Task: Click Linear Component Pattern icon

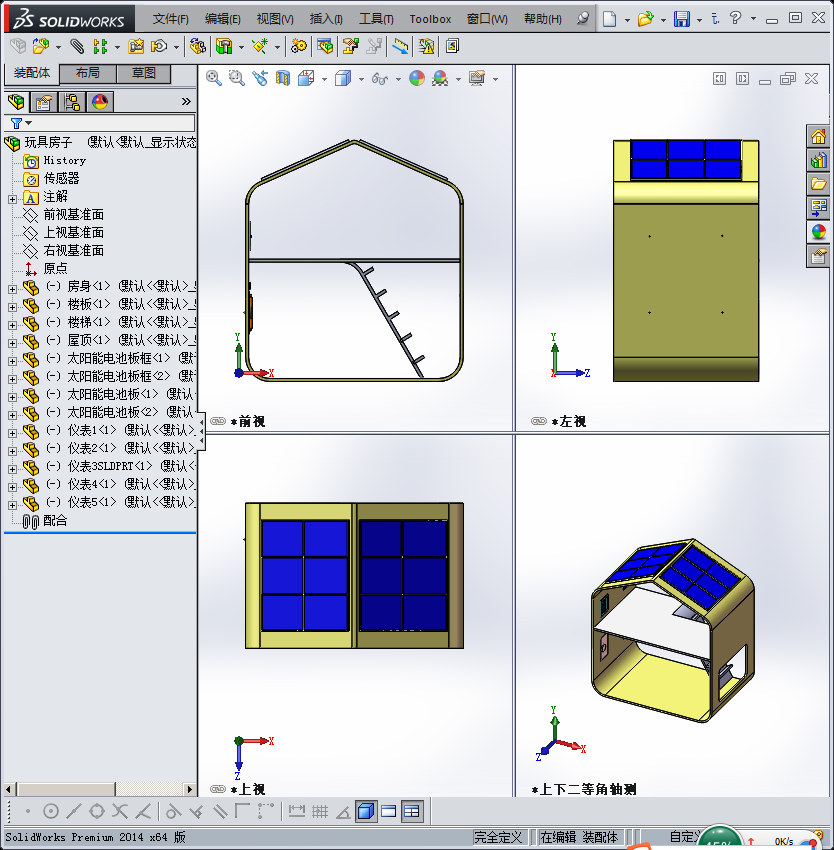Action: tap(100, 47)
